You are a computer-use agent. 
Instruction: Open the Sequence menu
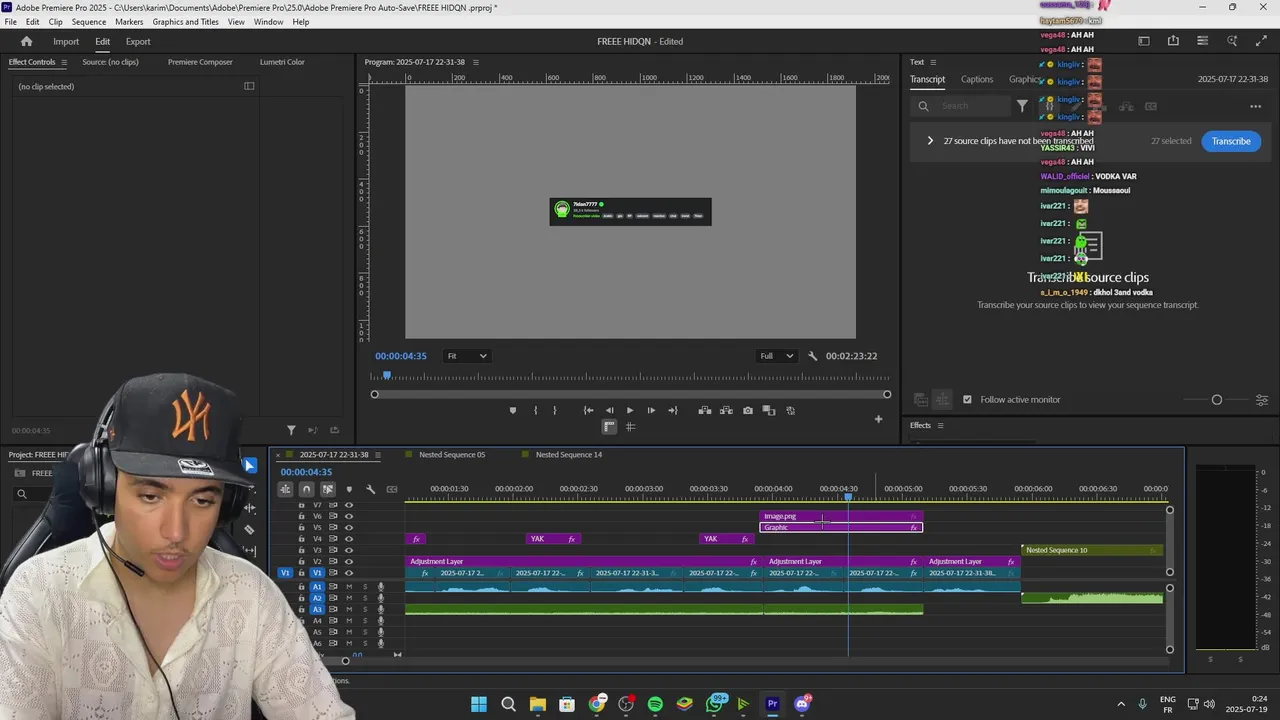(x=89, y=22)
